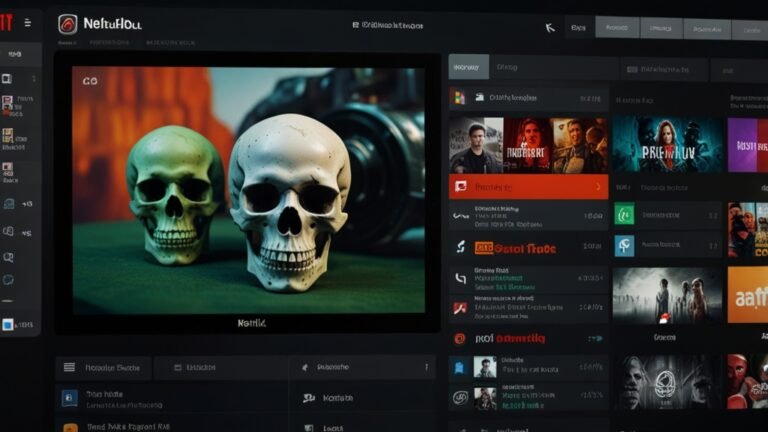Click the pencil icon on the third lower tab
Image resolution: width=768 pixels, height=432 pixels.
305,367
